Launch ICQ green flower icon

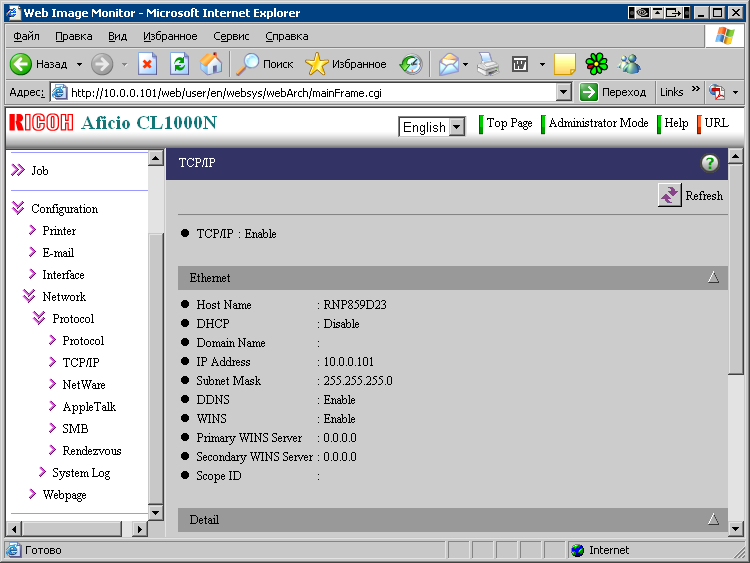(596, 64)
